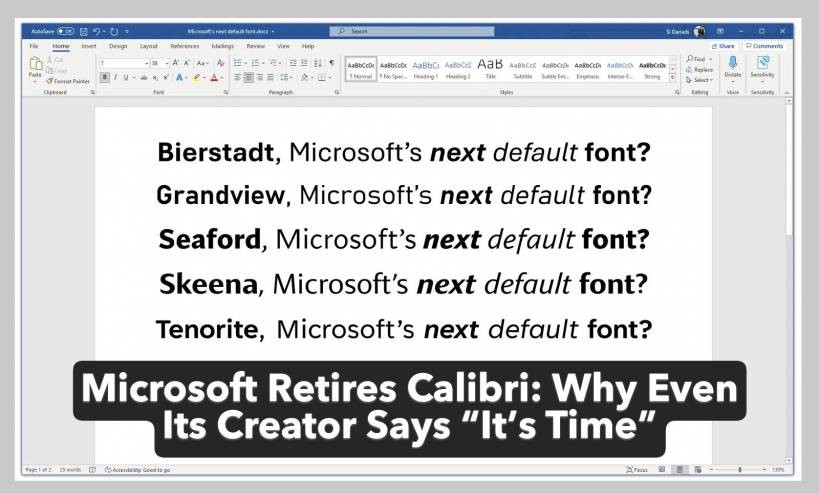This screenshot has width=819, height=493.
Task: Apply red font color
Action: click(214, 77)
